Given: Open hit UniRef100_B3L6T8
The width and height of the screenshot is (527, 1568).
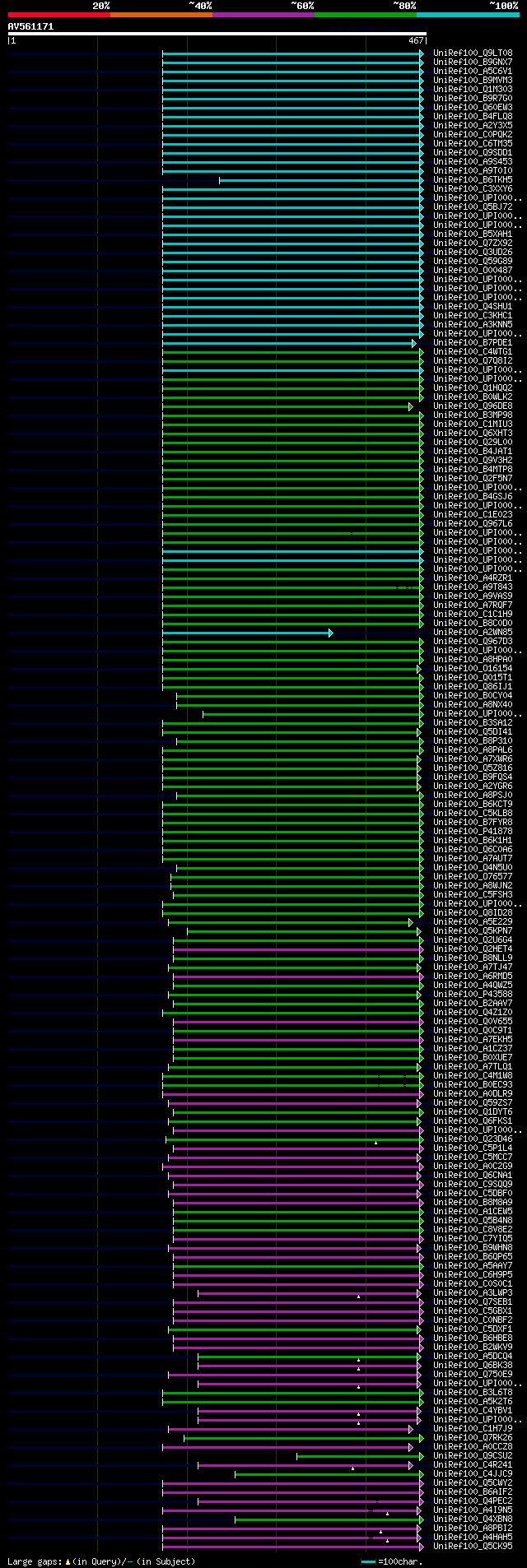Looking at the screenshot, I should (473, 1392).
